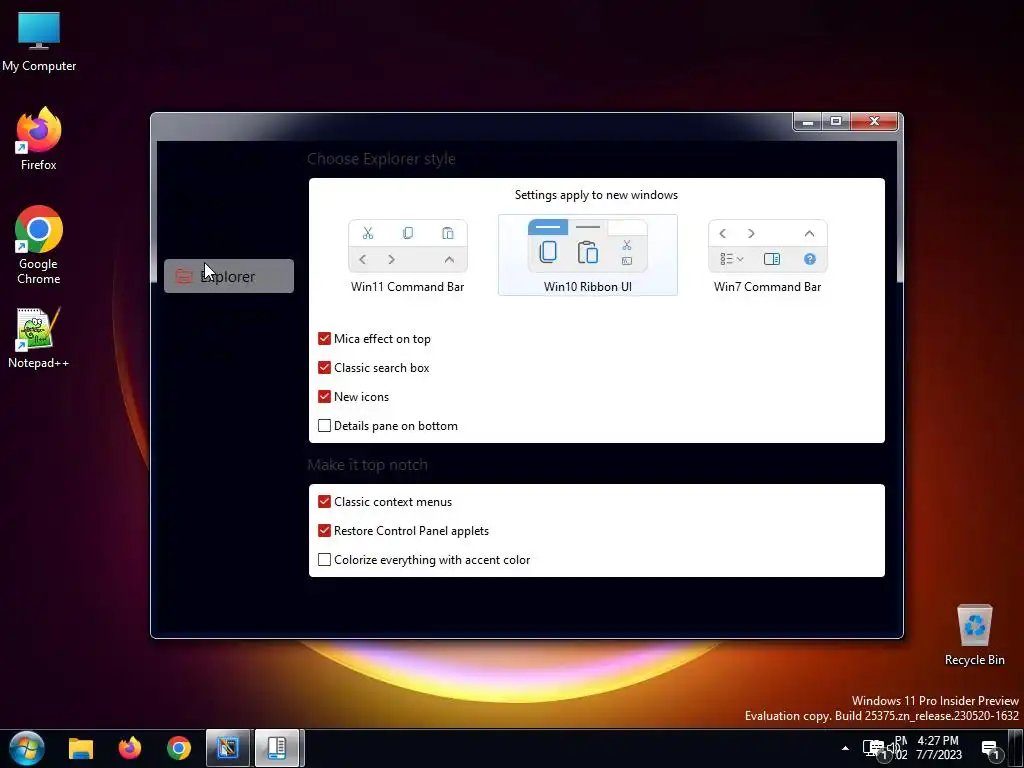
Task: Select the Win11 Command Bar style
Action: pos(408,256)
